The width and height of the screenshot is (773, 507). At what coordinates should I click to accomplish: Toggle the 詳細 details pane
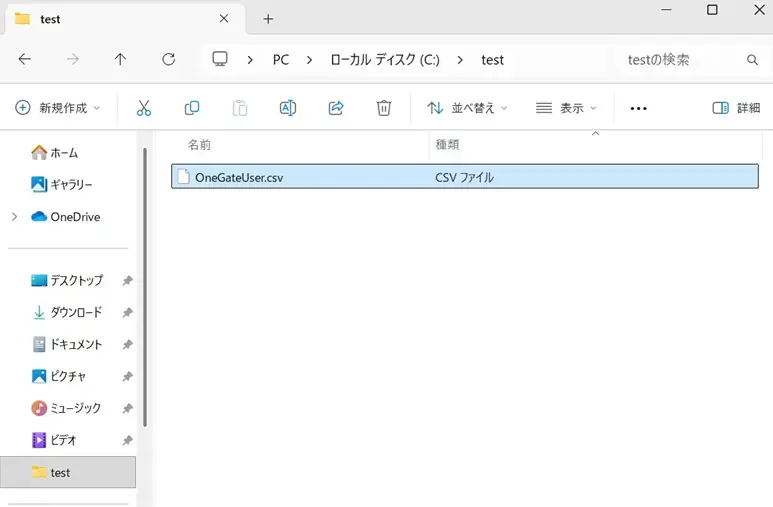point(735,108)
